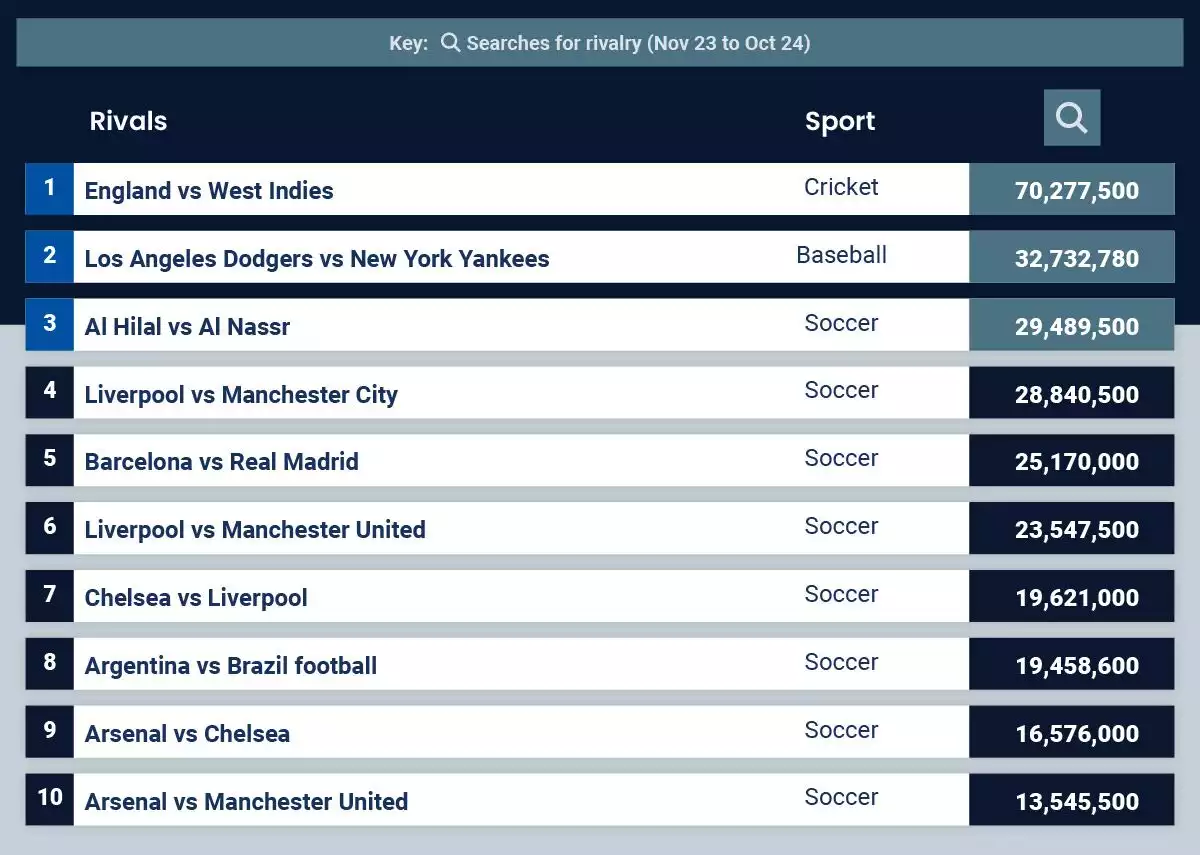Click the magnifier icon column header

[x=1072, y=118]
